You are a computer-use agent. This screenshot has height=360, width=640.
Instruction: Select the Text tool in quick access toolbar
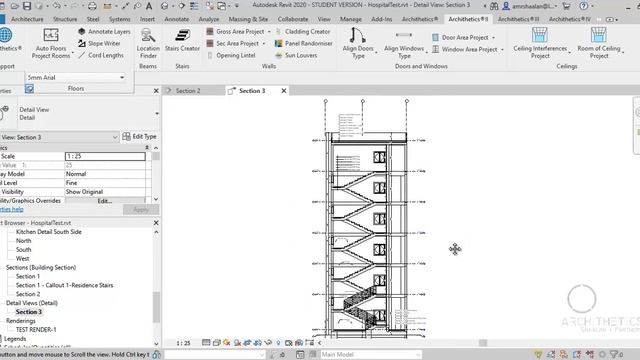click(149, 6)
